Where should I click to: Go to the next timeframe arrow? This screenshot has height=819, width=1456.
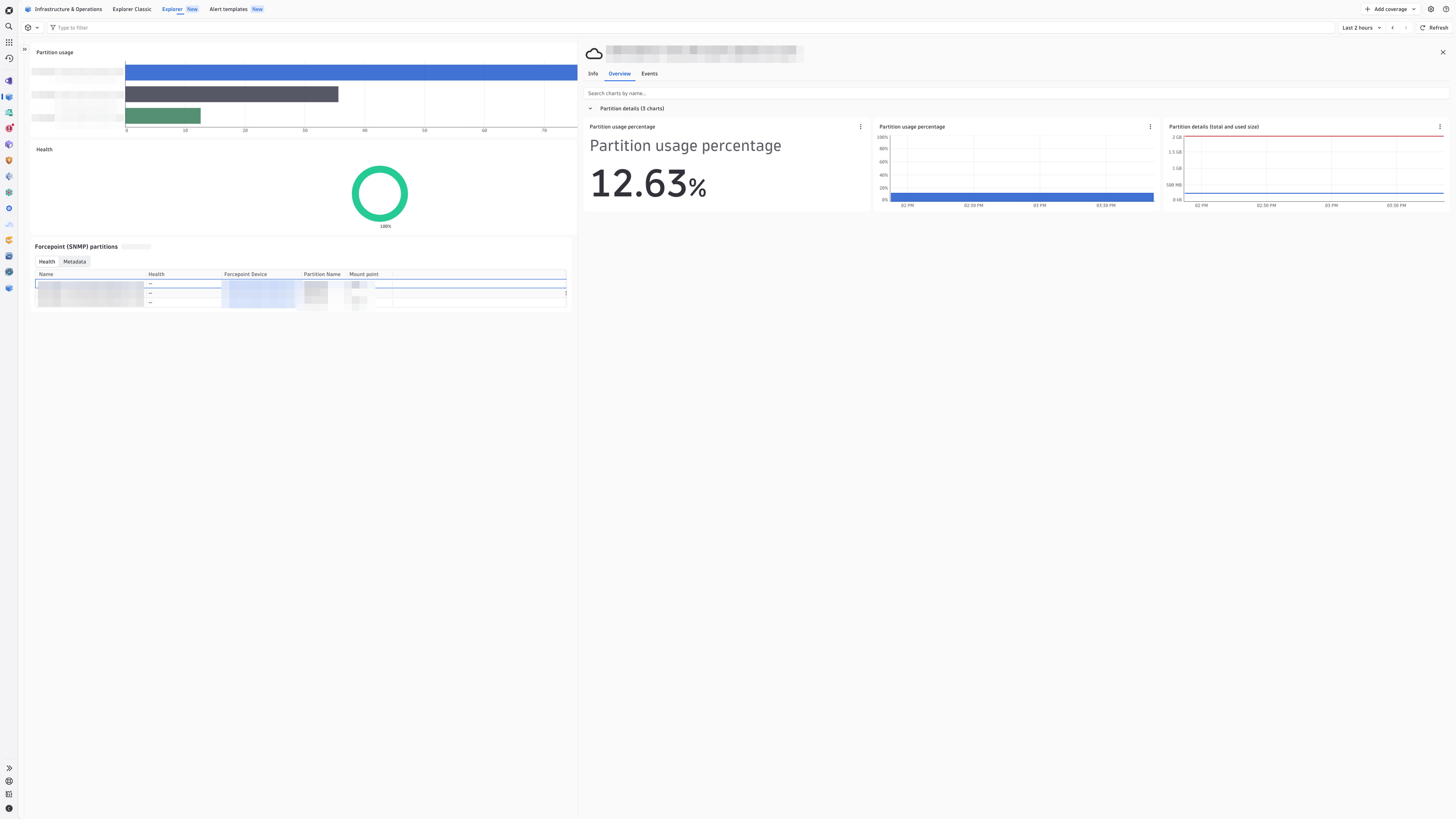pos(1406,28)
